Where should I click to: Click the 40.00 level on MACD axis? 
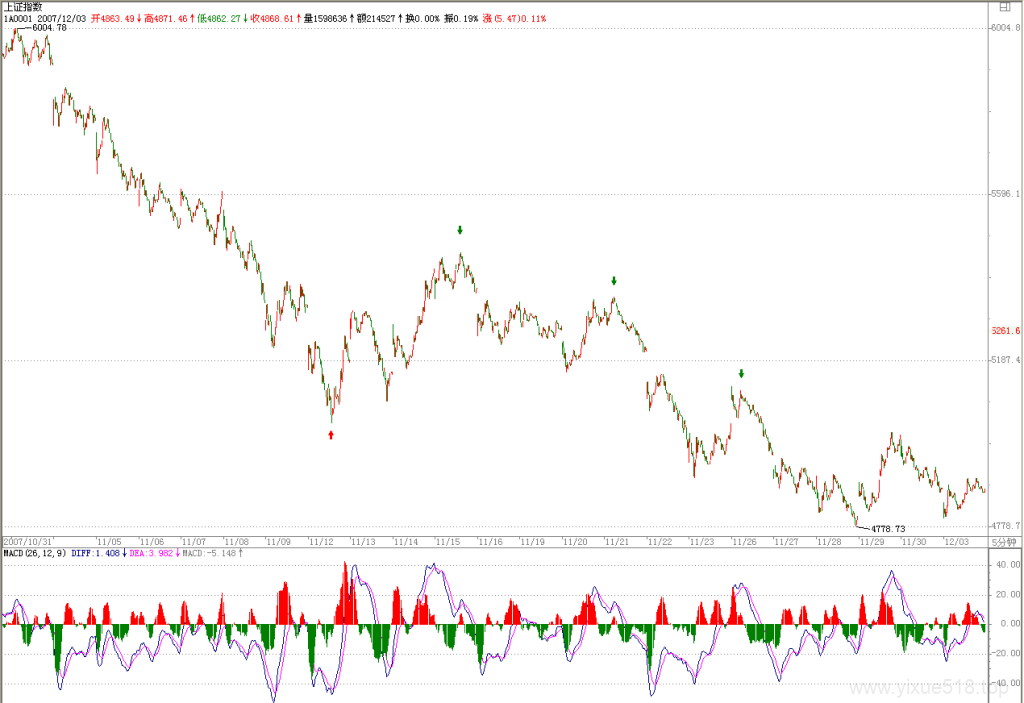1008,564
